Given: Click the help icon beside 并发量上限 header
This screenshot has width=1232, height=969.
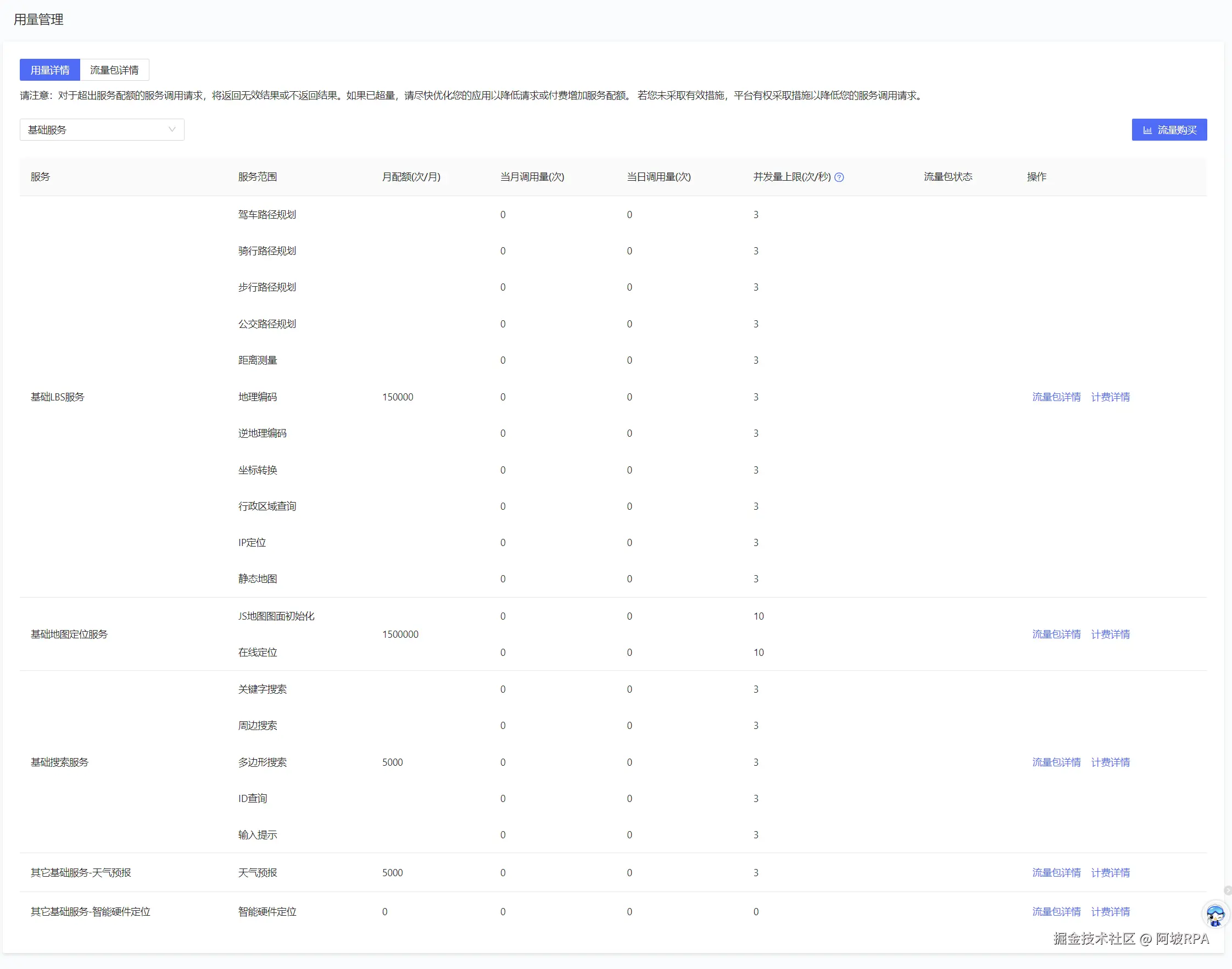Looking at the screenshot, I should pyautogui.click(x=839, y=177).
